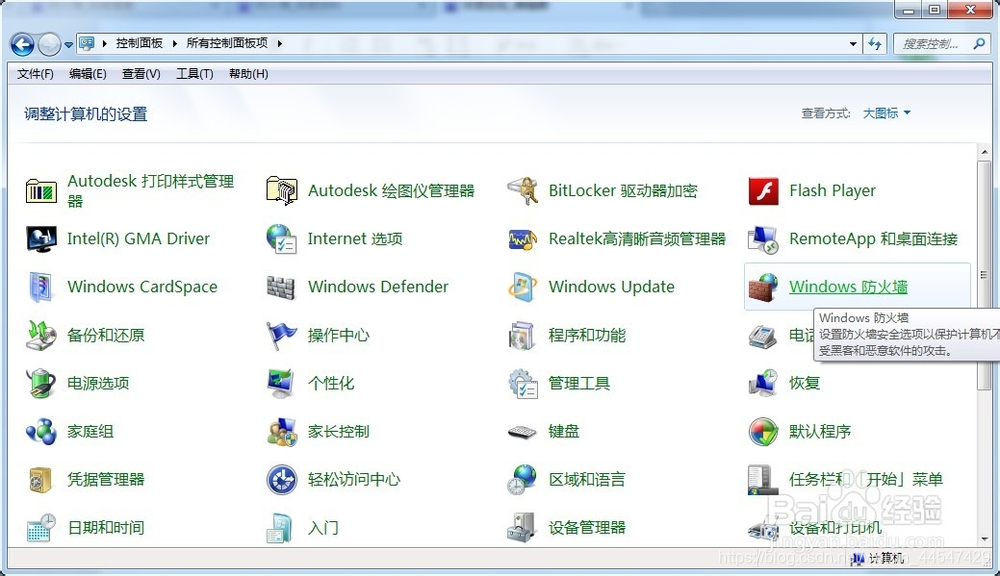Open 程序和功能 icon
1000x576 pixels.
click(x=523, y=335)
